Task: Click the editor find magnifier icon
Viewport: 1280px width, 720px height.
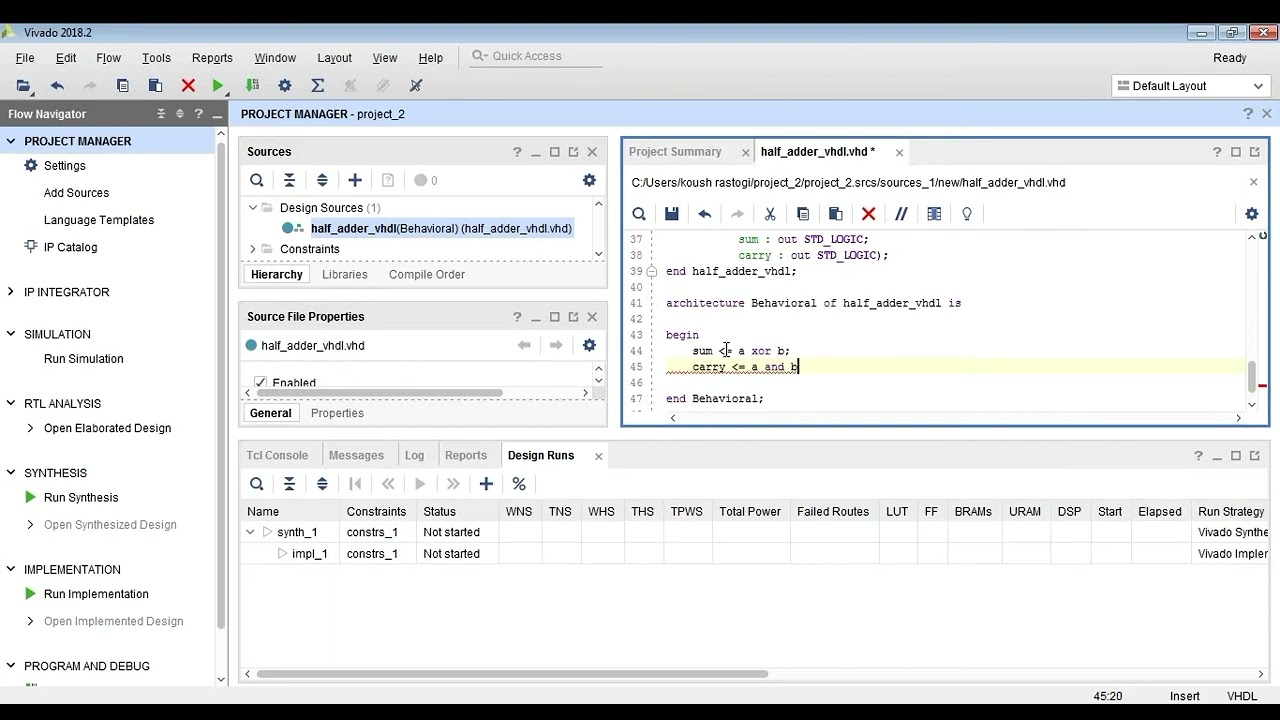Action: [x=639, y=214]
